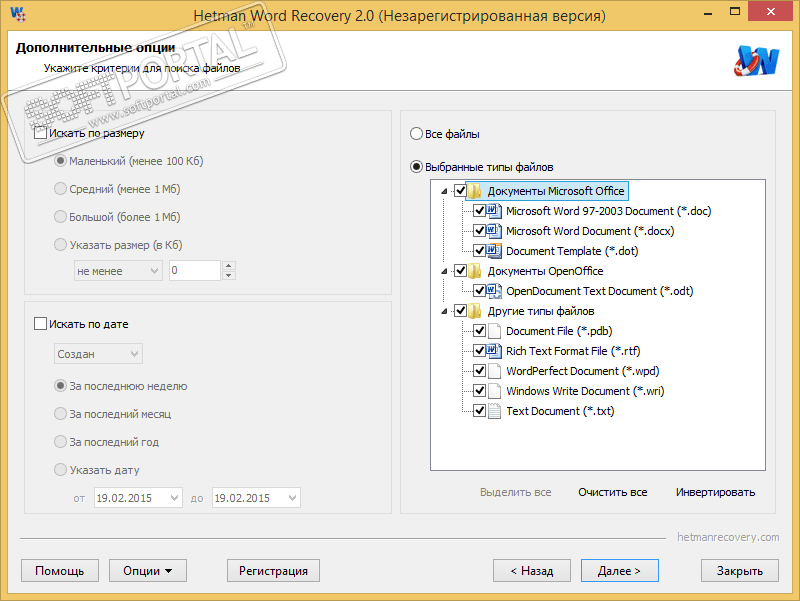Click the lifebuoy W logo in header
This screenshot has width=800, height=601.
pos(757,61)
